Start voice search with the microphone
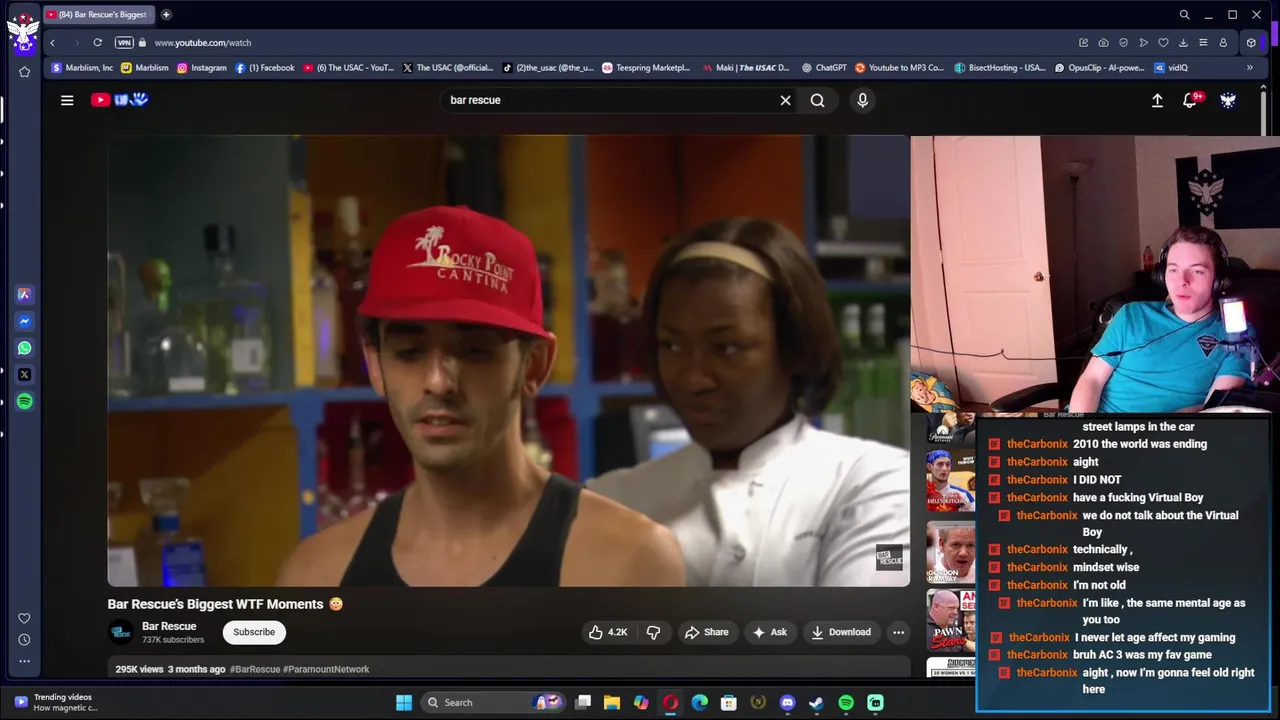 862,100
